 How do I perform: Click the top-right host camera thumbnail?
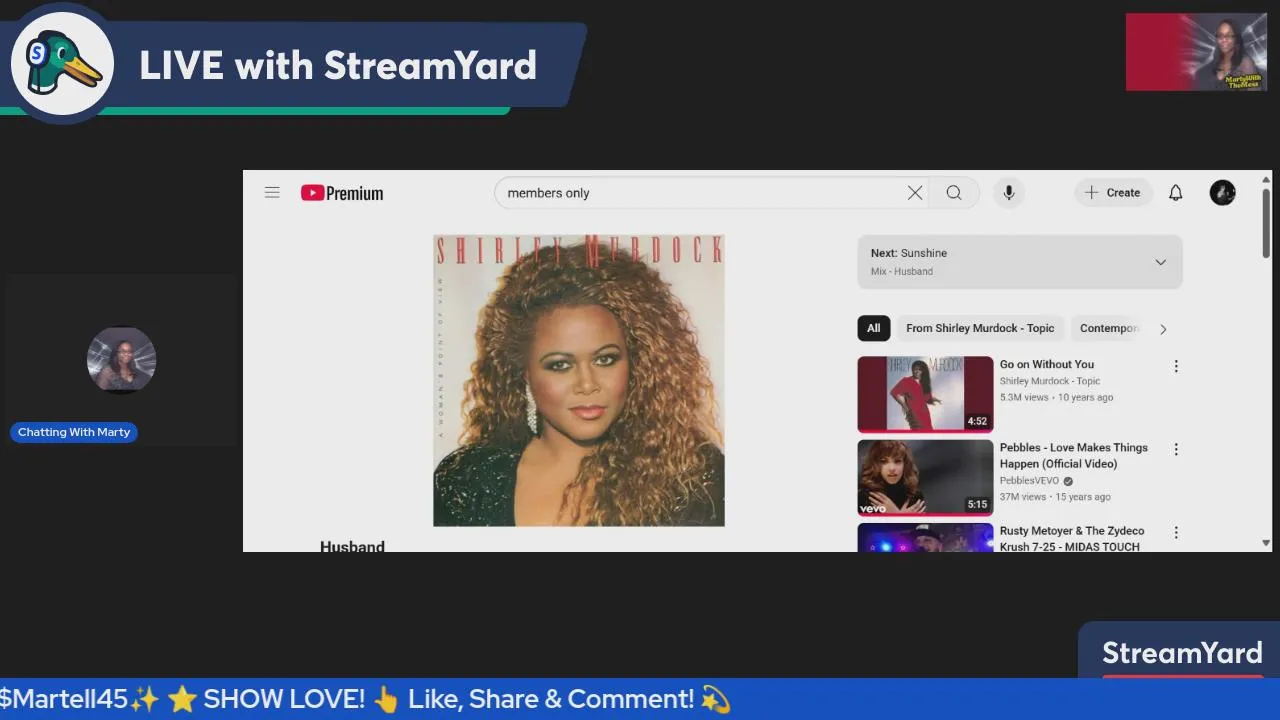[x=1196, y=52]
